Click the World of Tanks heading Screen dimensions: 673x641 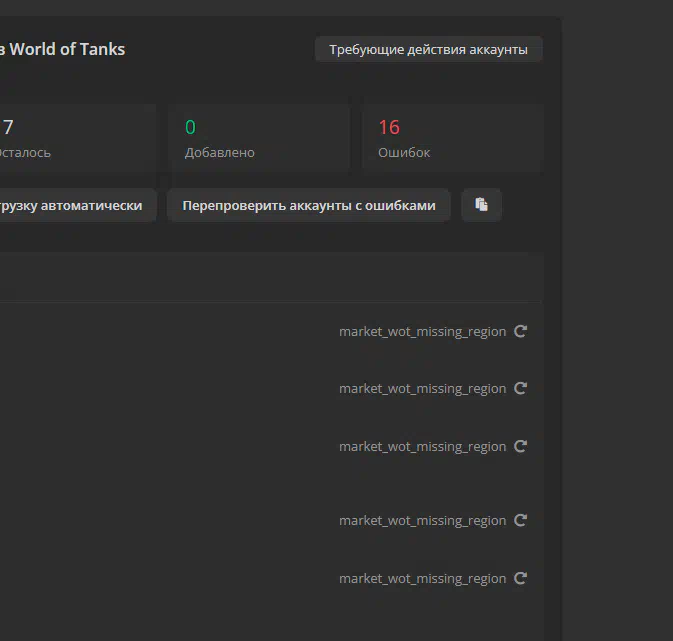63,49
